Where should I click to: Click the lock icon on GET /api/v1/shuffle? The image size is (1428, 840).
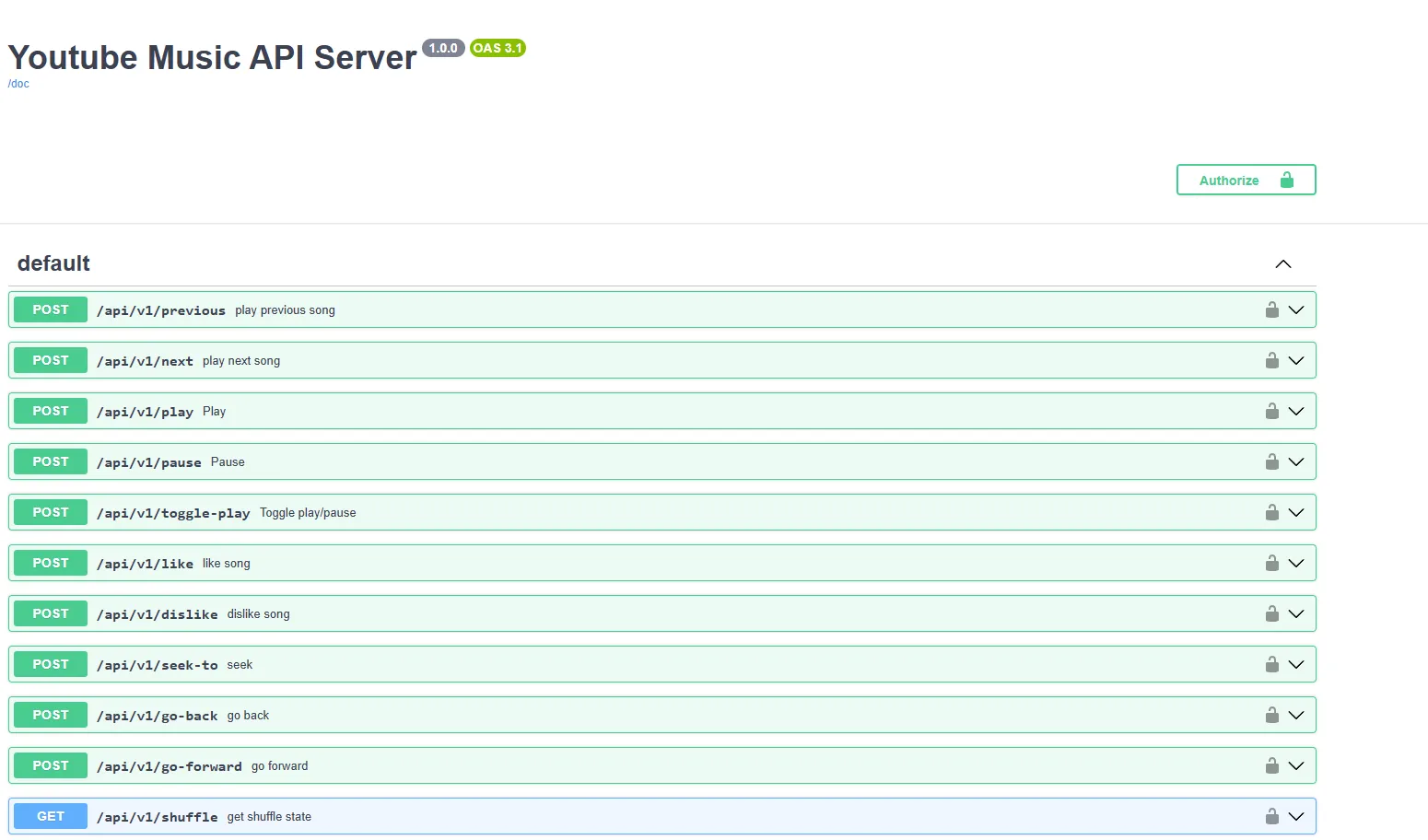tap(1271, 817)
